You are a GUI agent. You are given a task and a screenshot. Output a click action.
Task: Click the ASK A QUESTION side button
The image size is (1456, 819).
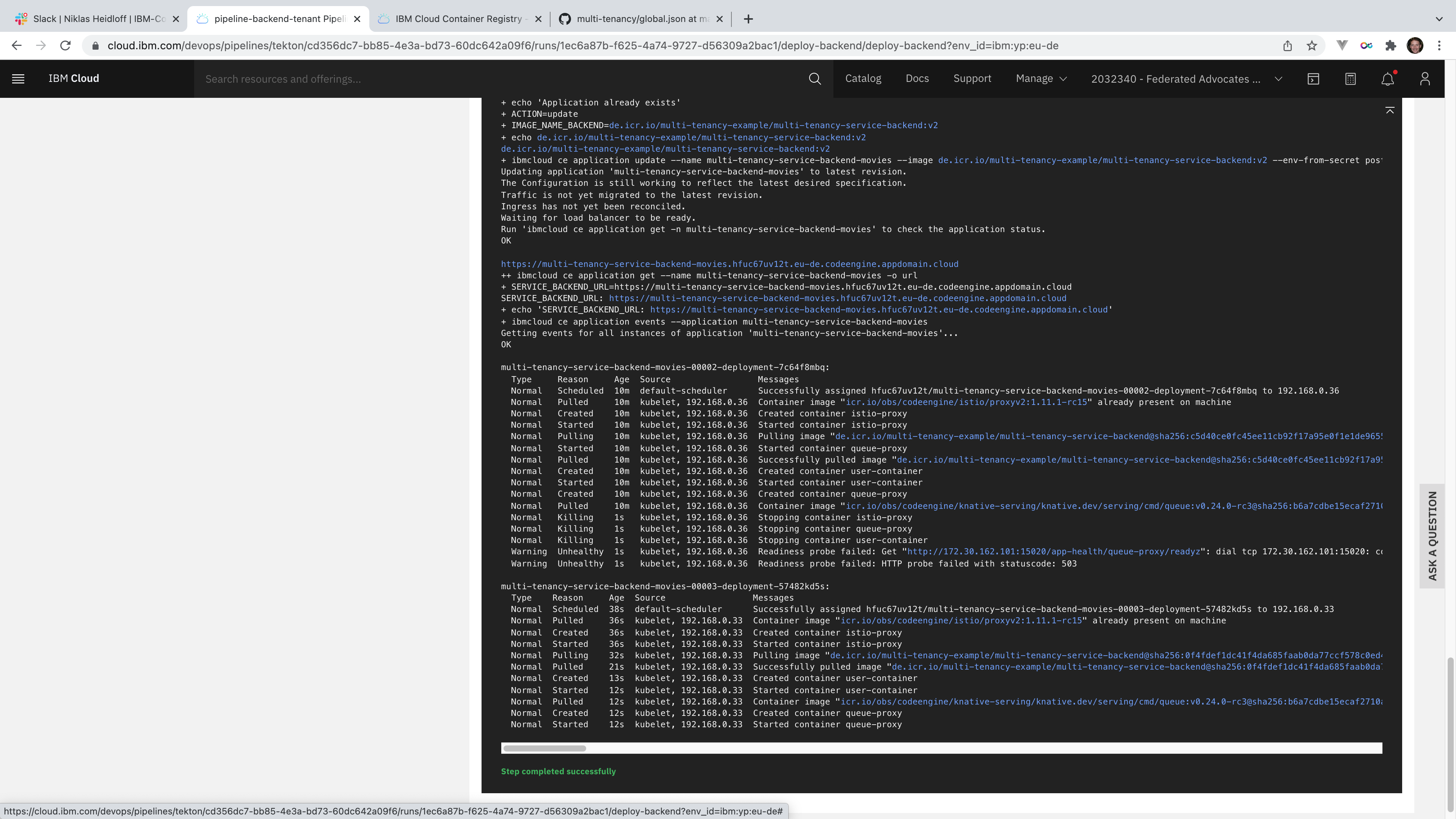pyautogui.click(x=1432, y=536)
